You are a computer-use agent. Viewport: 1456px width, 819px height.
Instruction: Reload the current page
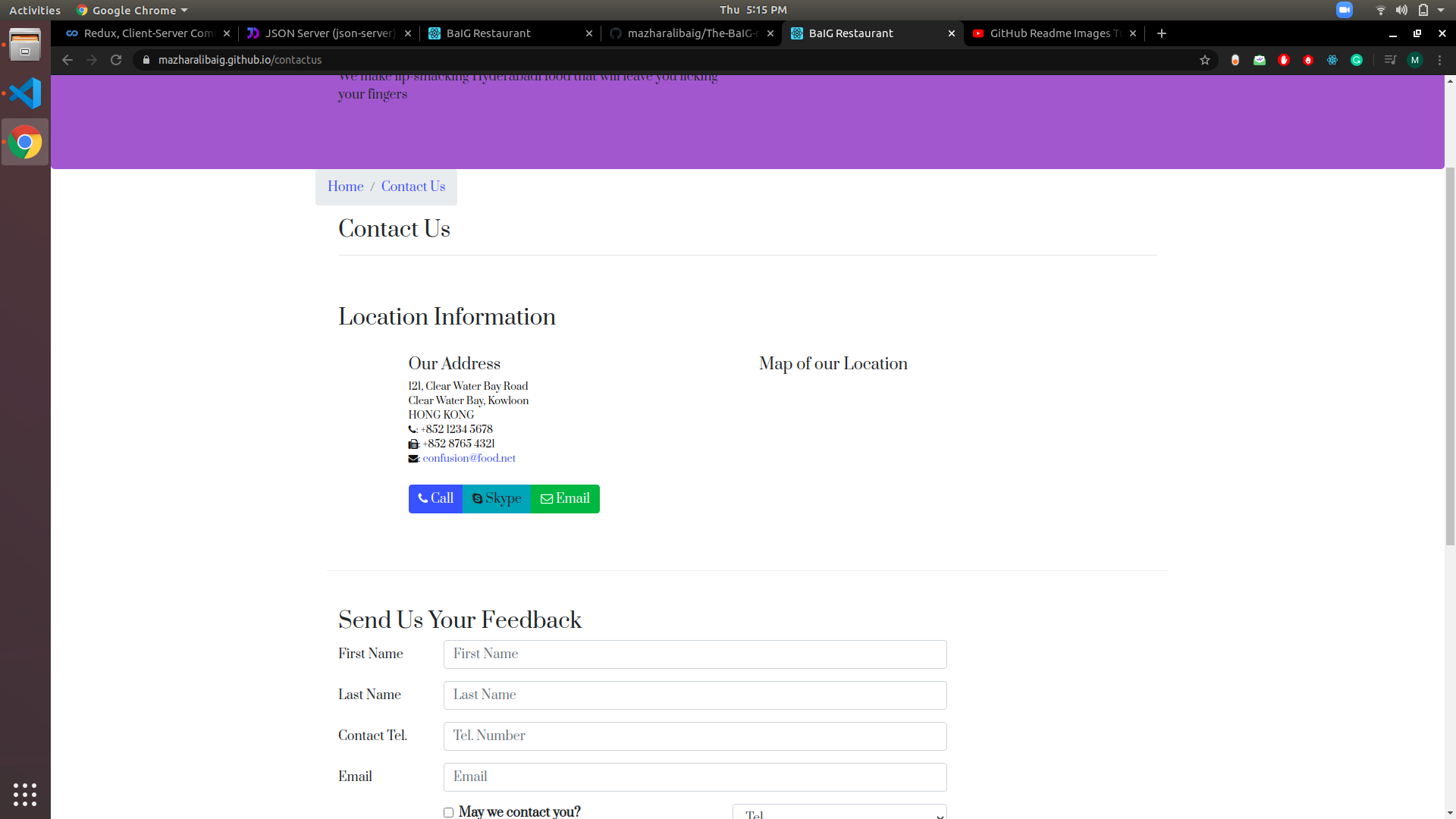(x=116, y=60)
